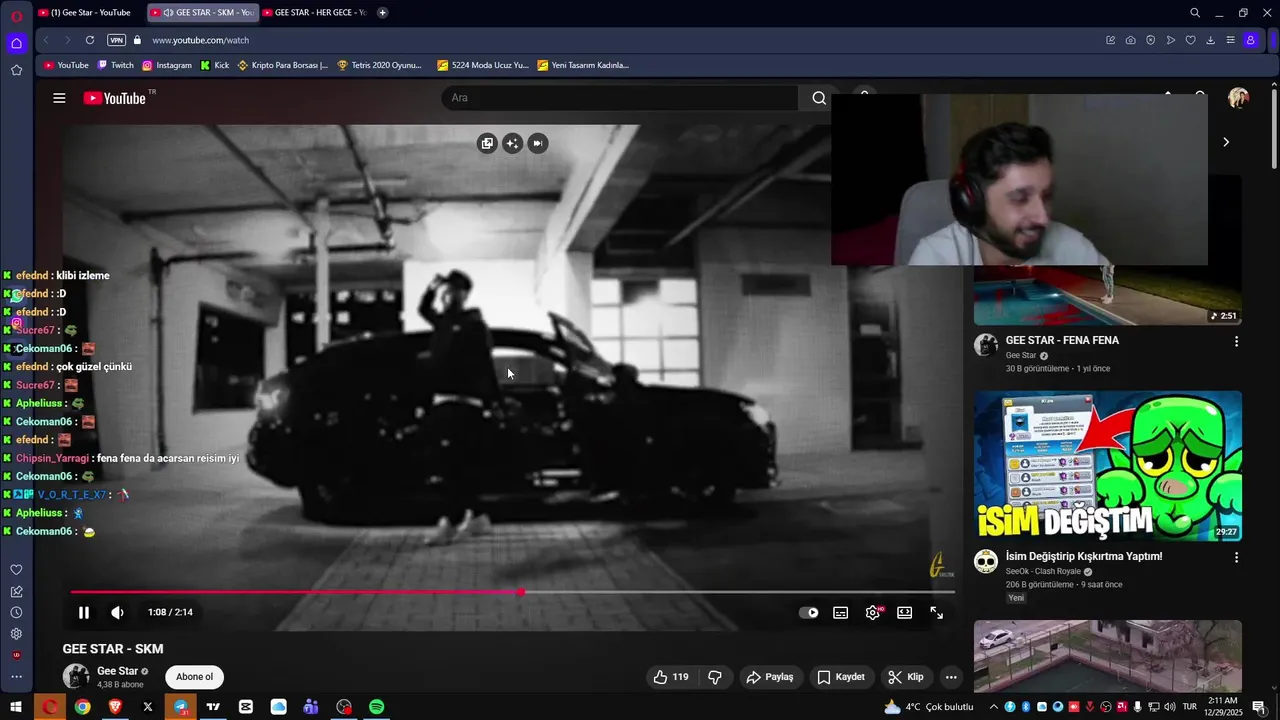
Task: Switch to the GEE STAR - HER GECE tab
Action: coord(314,13)
